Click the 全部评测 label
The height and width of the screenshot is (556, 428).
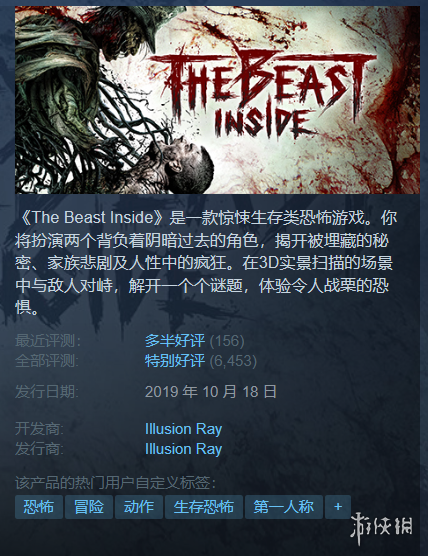pos(47,361)
